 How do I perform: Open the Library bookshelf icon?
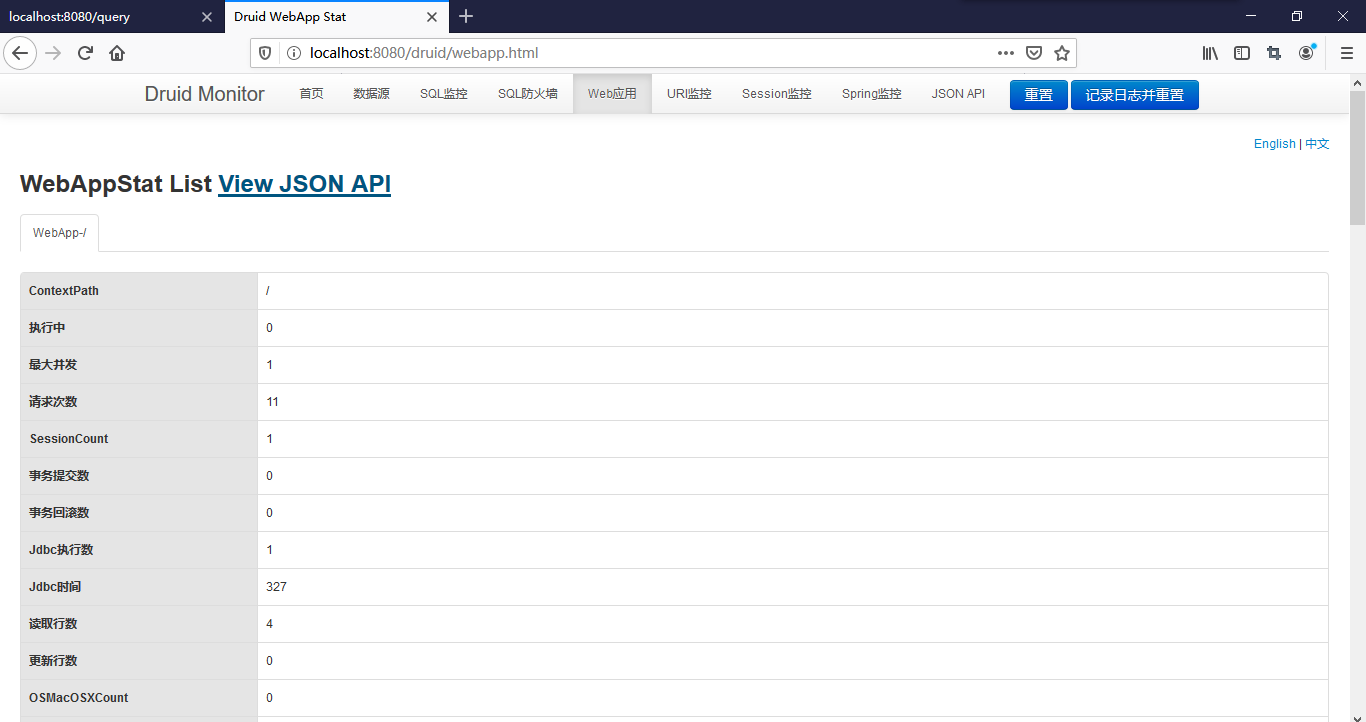[1210, 53]
